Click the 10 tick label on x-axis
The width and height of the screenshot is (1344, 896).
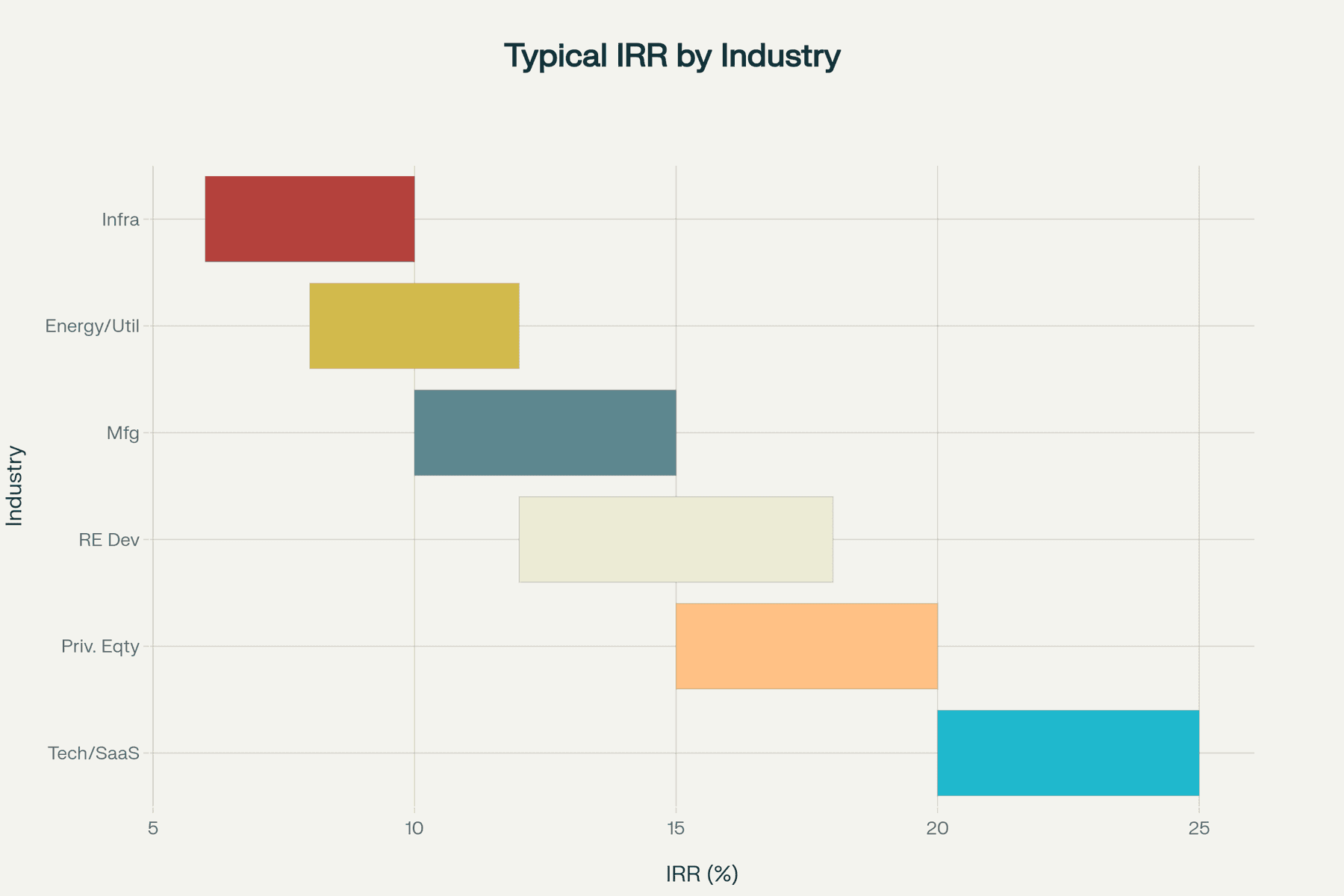414,827
